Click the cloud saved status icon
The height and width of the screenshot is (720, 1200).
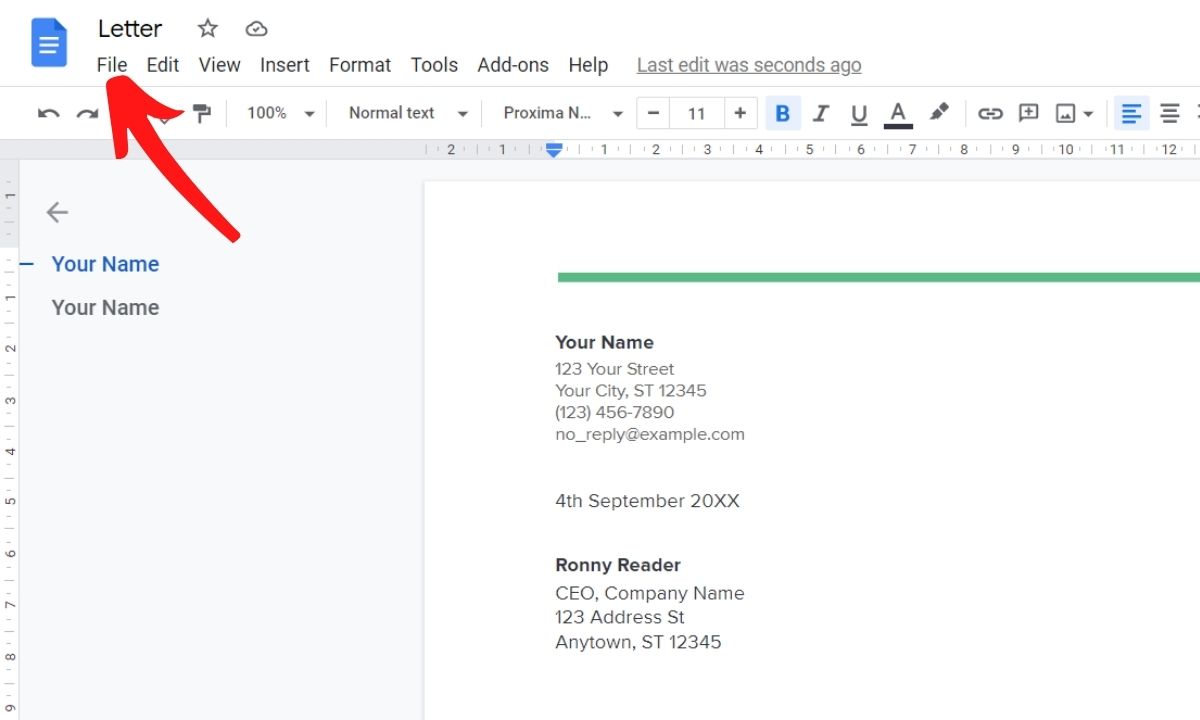coord(257,28)
